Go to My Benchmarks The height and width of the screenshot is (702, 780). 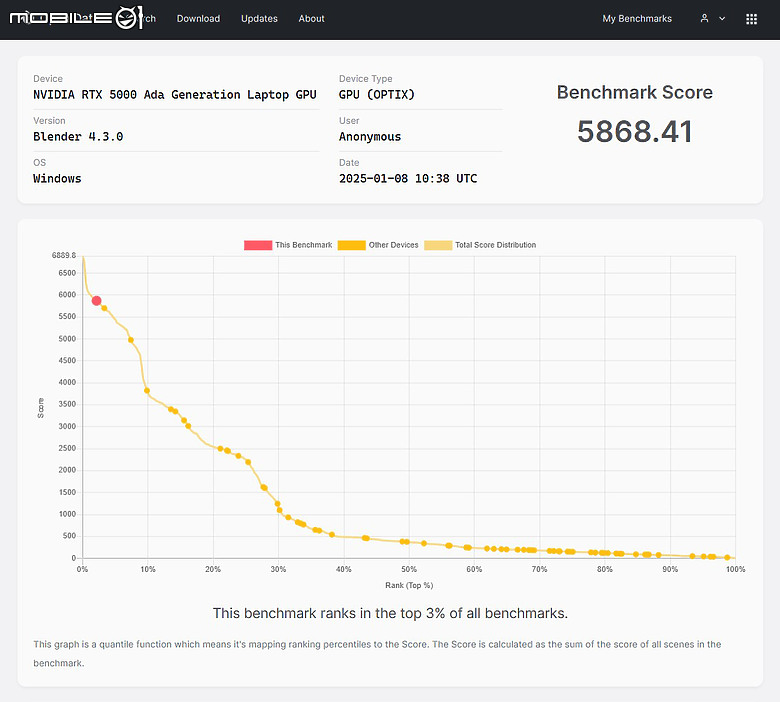point(637,19)
